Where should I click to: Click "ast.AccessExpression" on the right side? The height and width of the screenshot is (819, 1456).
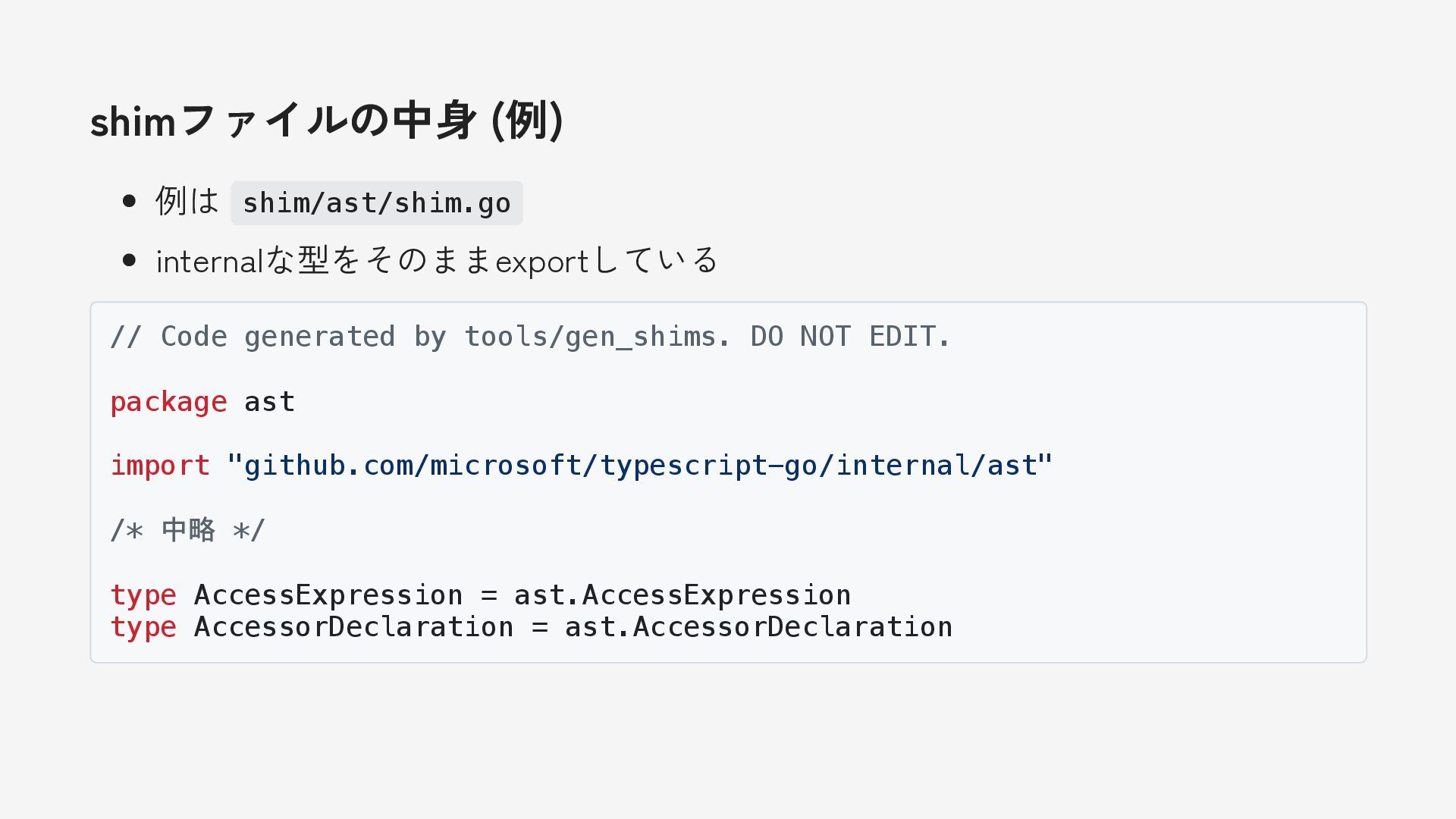tap(682, 595)
